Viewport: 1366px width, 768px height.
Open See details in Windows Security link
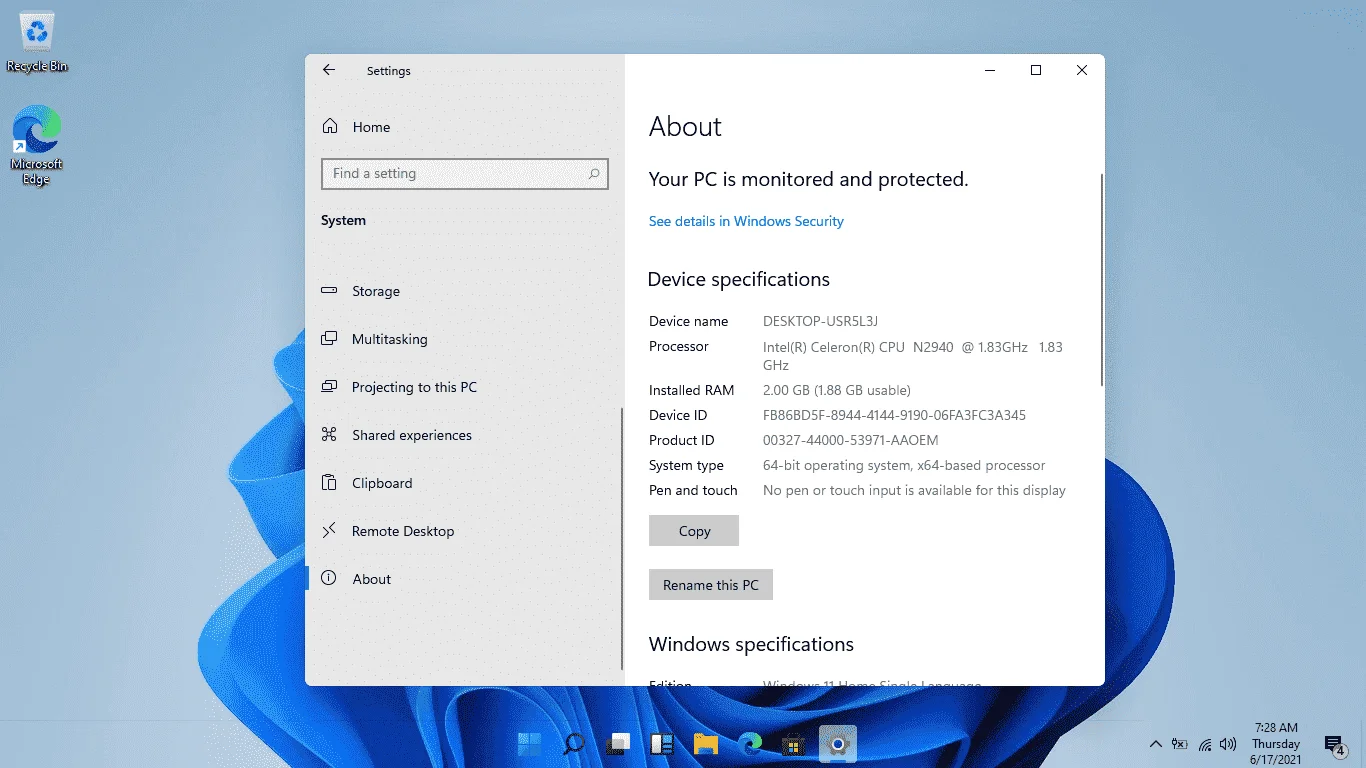(x=746, y=221)
